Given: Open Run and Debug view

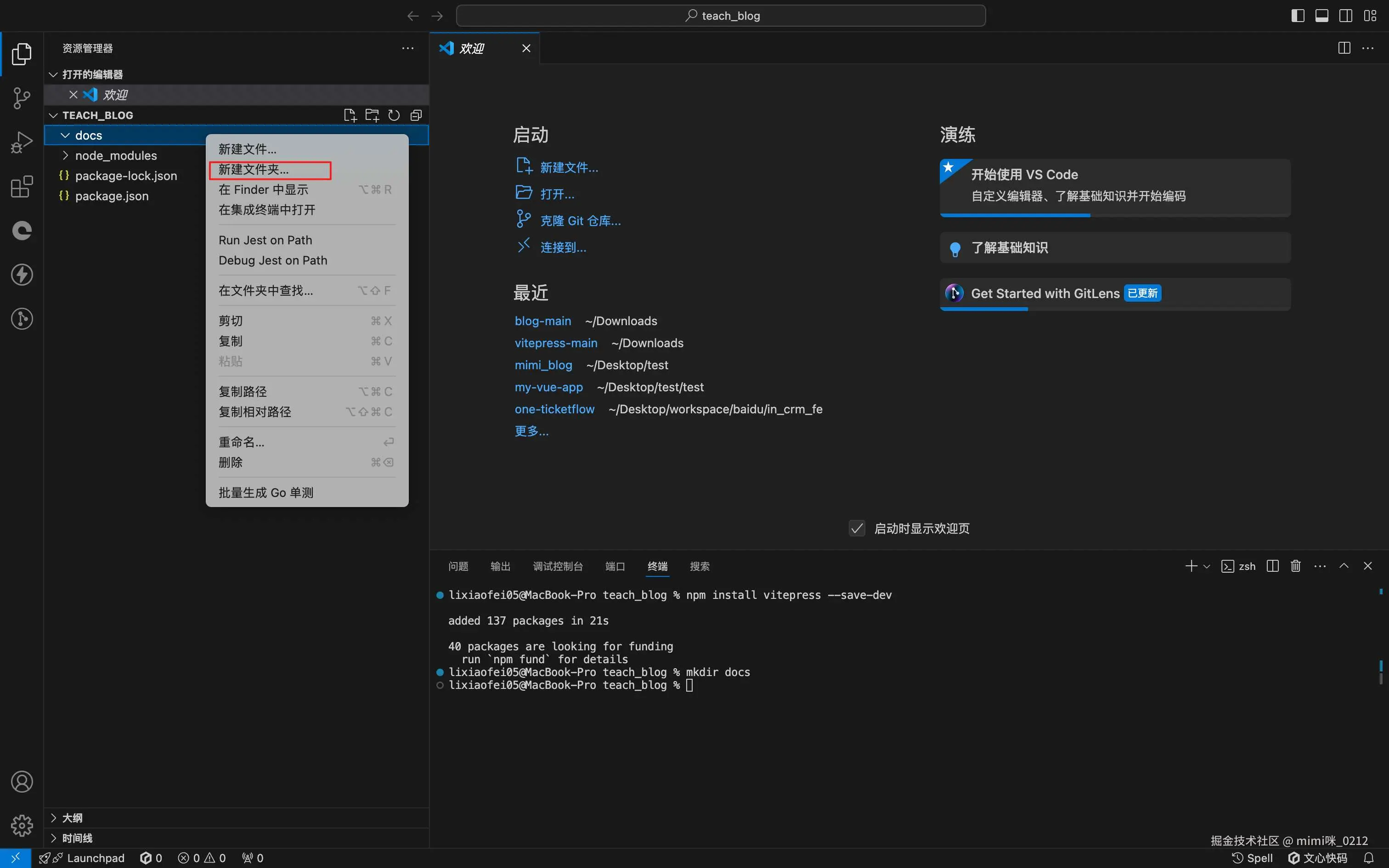Looking at the screenshot, I should pyautogui.click(x=22, y=142).
